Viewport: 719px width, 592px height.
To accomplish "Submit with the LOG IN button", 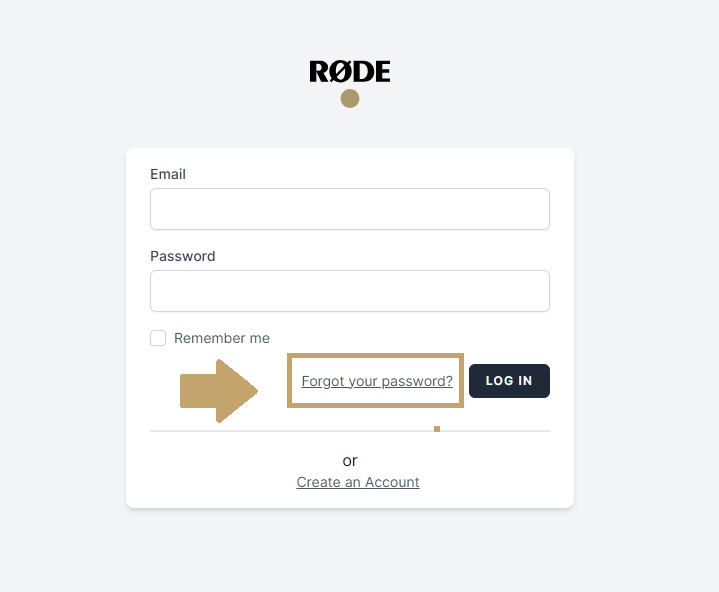I will tap(509, 381).
